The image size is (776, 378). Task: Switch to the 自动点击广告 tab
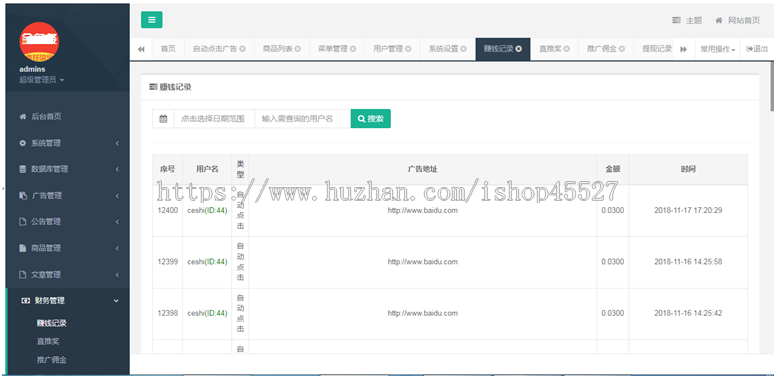pyautogui.click(x=215, y=49)
